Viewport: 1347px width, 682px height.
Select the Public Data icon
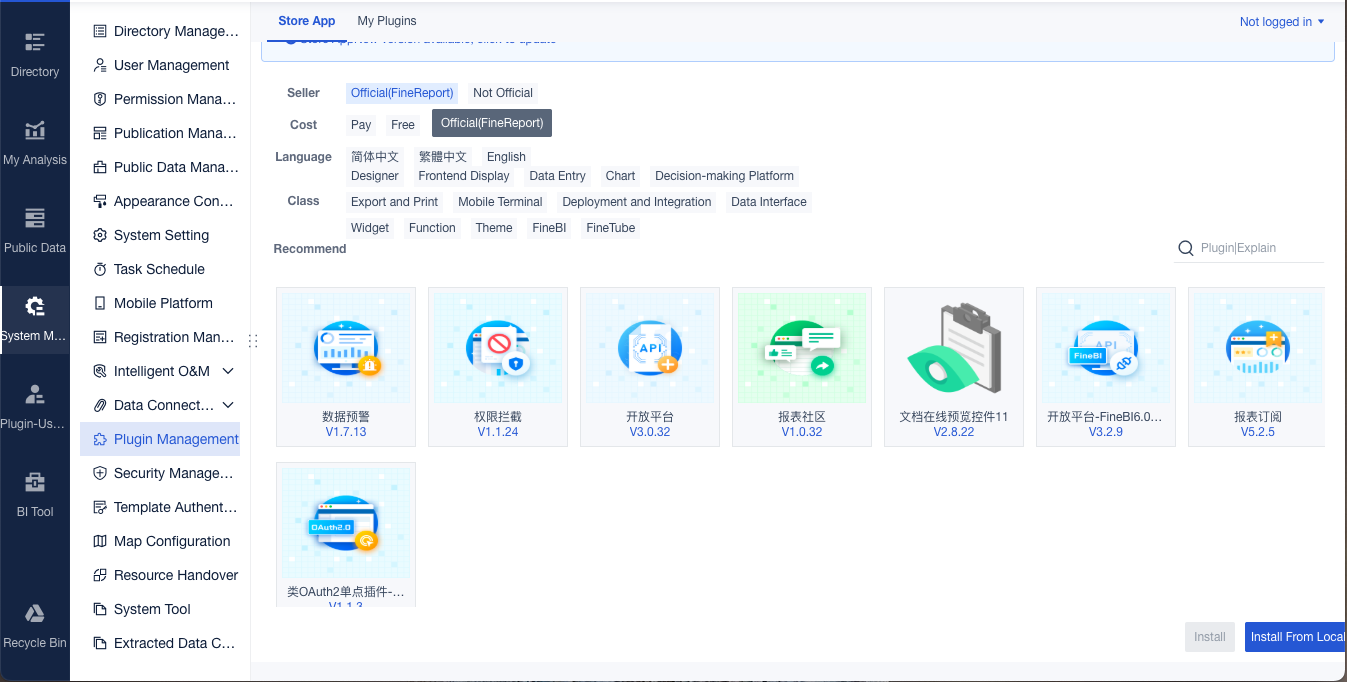(x=35, y=218)
